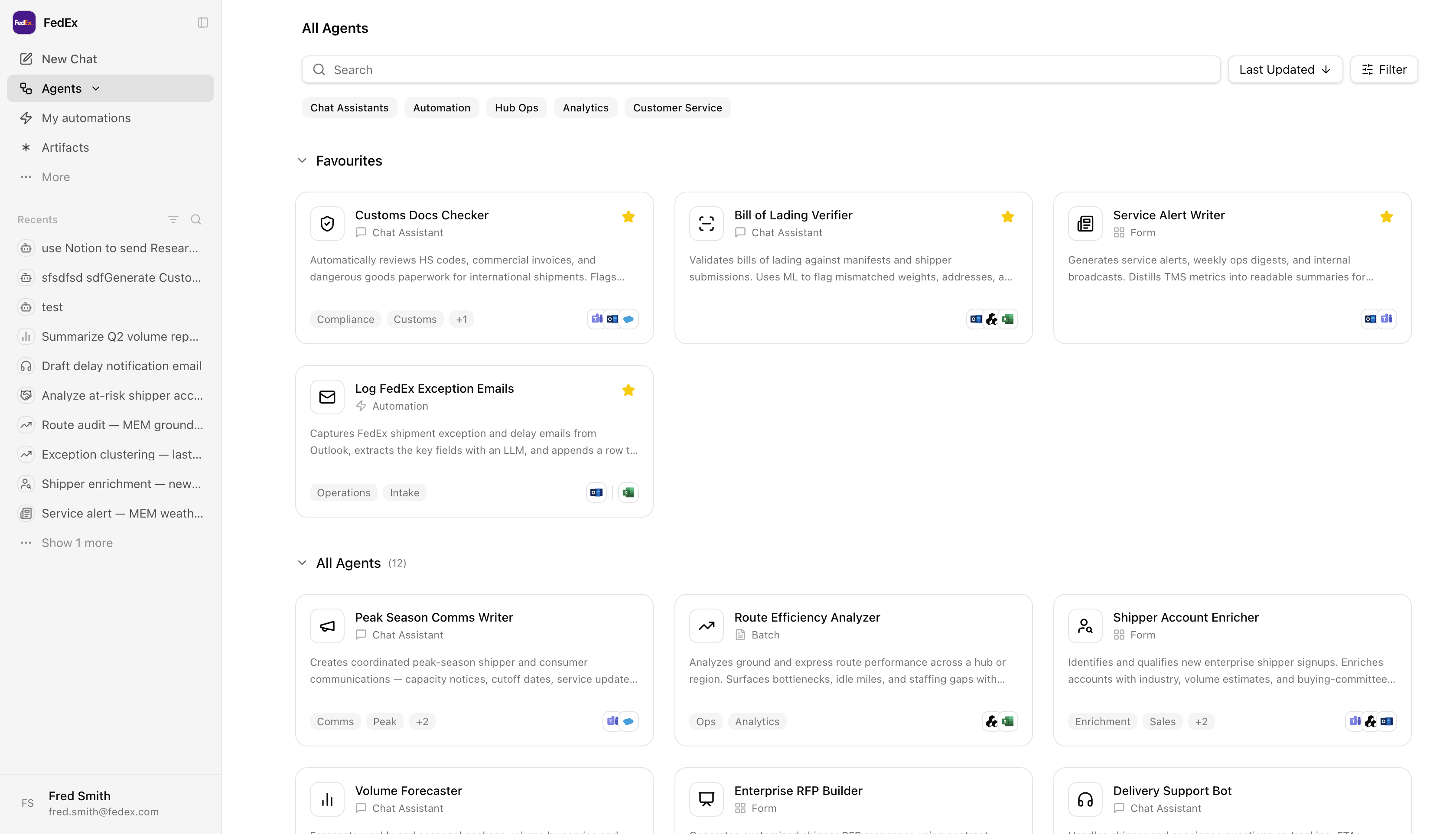Screen dimensions: 1456x834
Task: Click the Intake tag on Log FedEx Exception Emails
Action: (404, 492)
